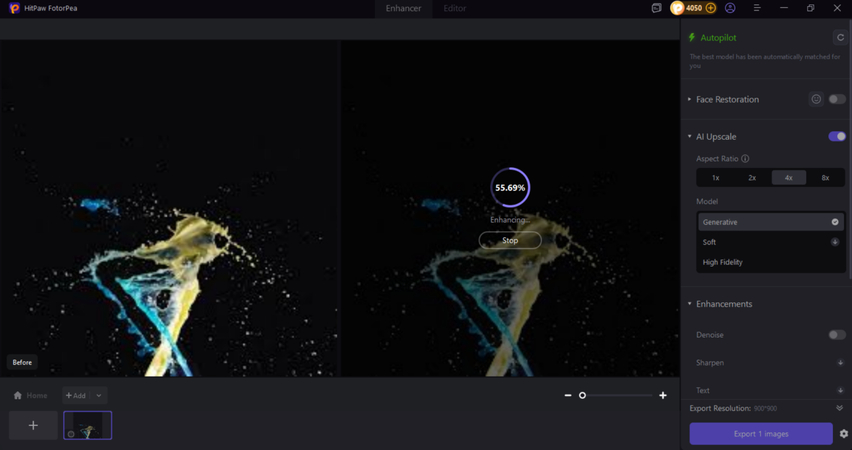The height and width of the screenshot is (450, 852).
Task: Click the Model label
Action: tap(707, 201)
